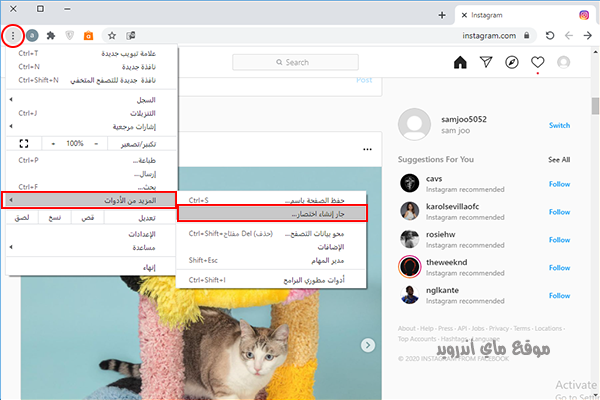Open Explore compass icon
The image size is (600, 400).
pos(512,62)
